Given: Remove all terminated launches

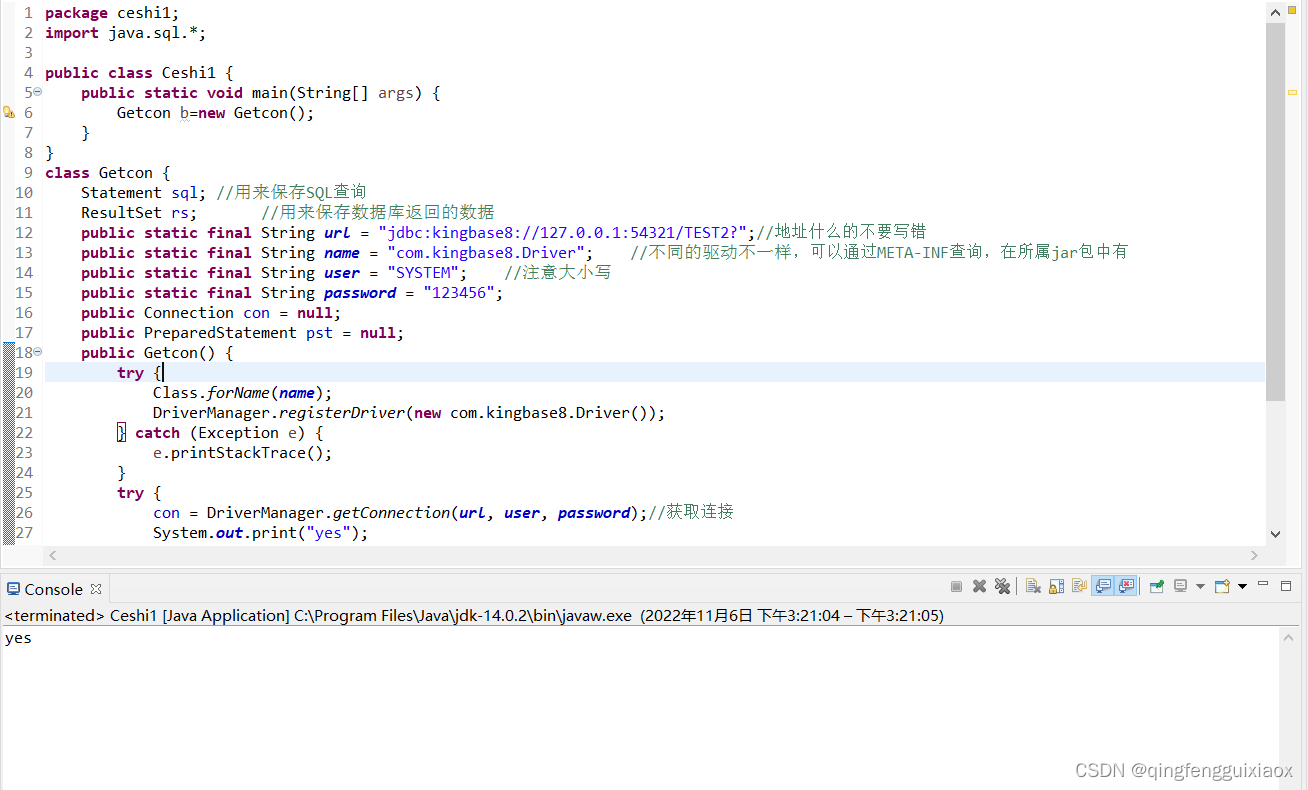Looking at the screenshot, I should [x=1003, y=586].
